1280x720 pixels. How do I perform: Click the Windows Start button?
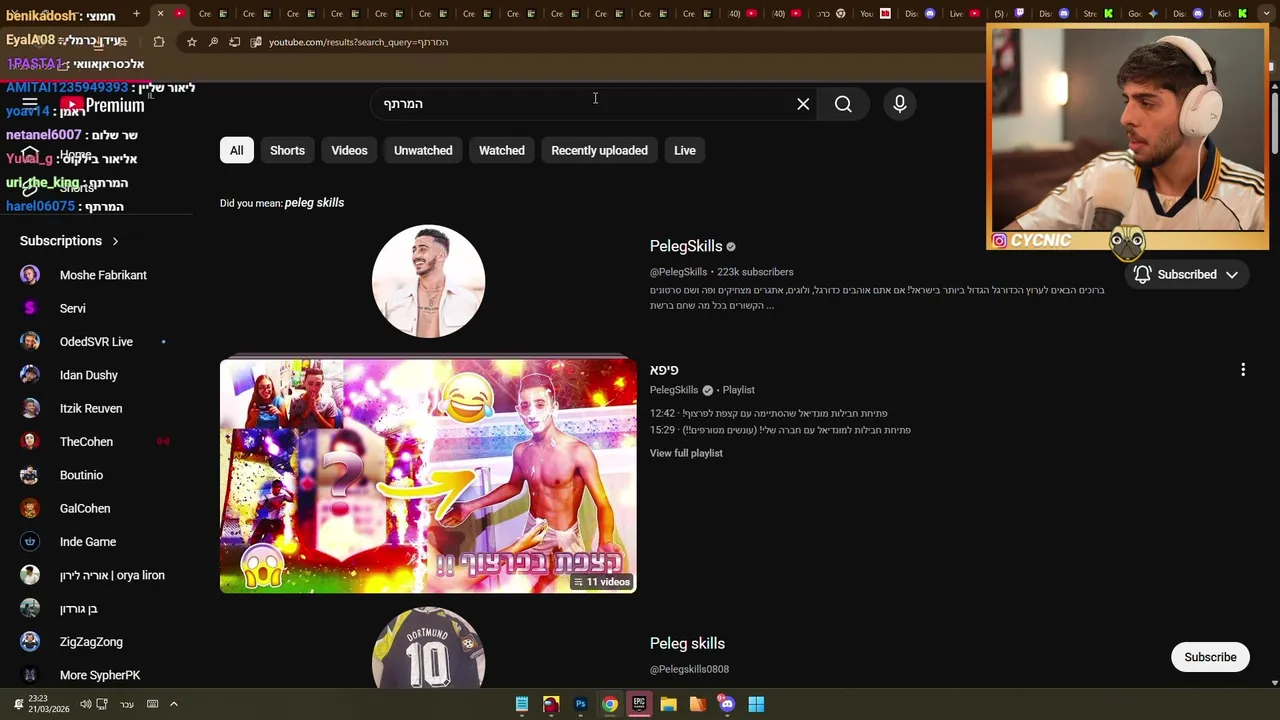pyautogui.click(x=756, y=704)
